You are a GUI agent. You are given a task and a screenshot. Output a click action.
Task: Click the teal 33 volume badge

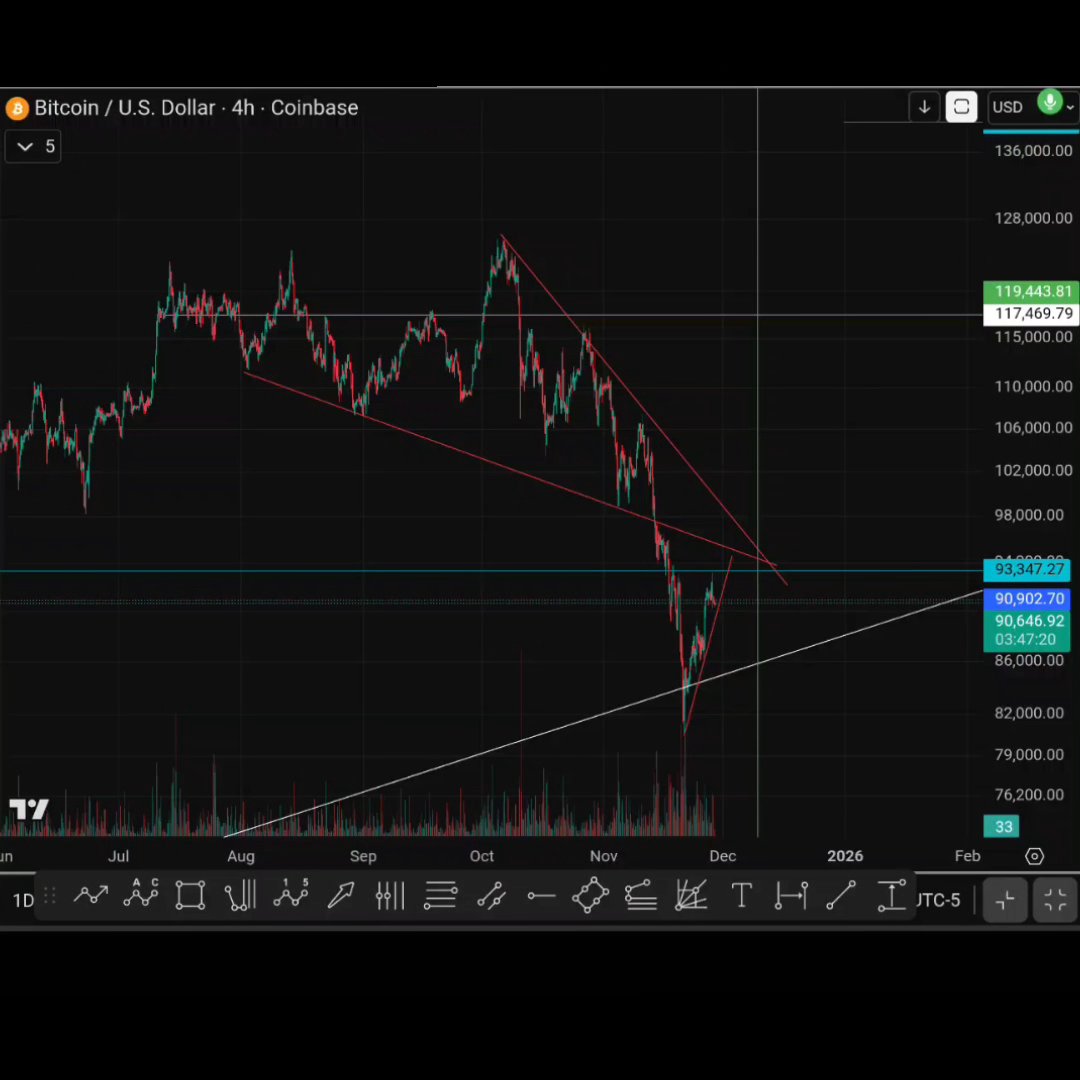click(1001, 826)
